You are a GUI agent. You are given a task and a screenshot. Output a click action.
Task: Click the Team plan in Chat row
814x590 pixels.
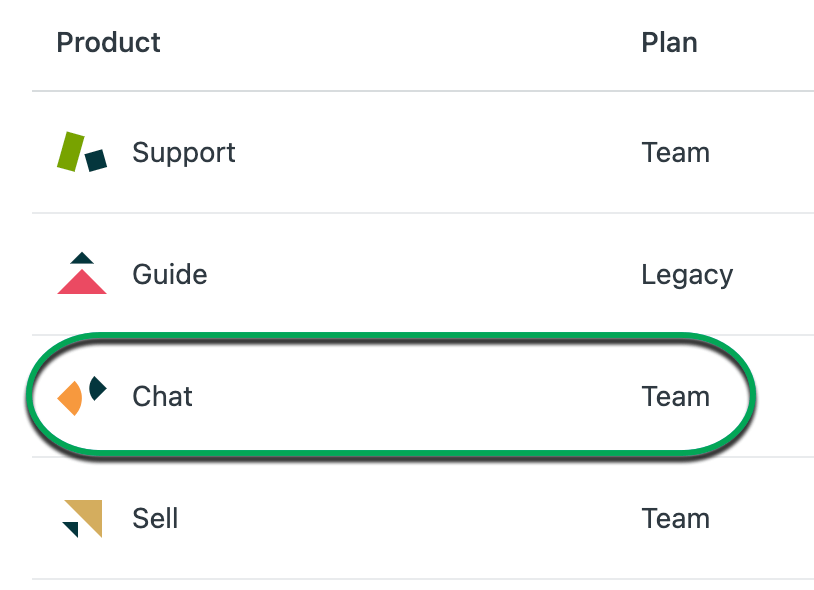(675, 397)
